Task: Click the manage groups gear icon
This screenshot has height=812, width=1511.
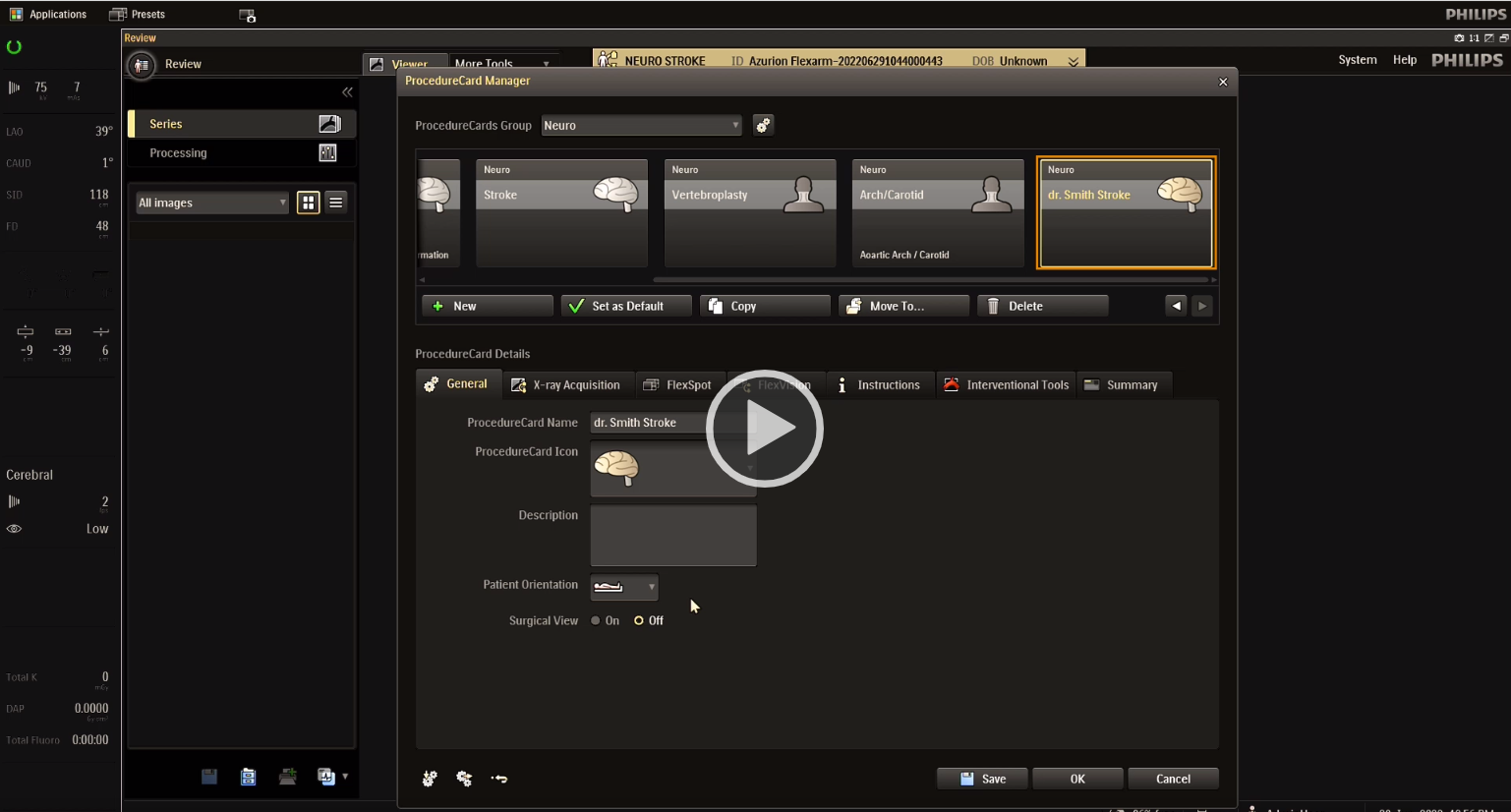Action: coord(763,125)
